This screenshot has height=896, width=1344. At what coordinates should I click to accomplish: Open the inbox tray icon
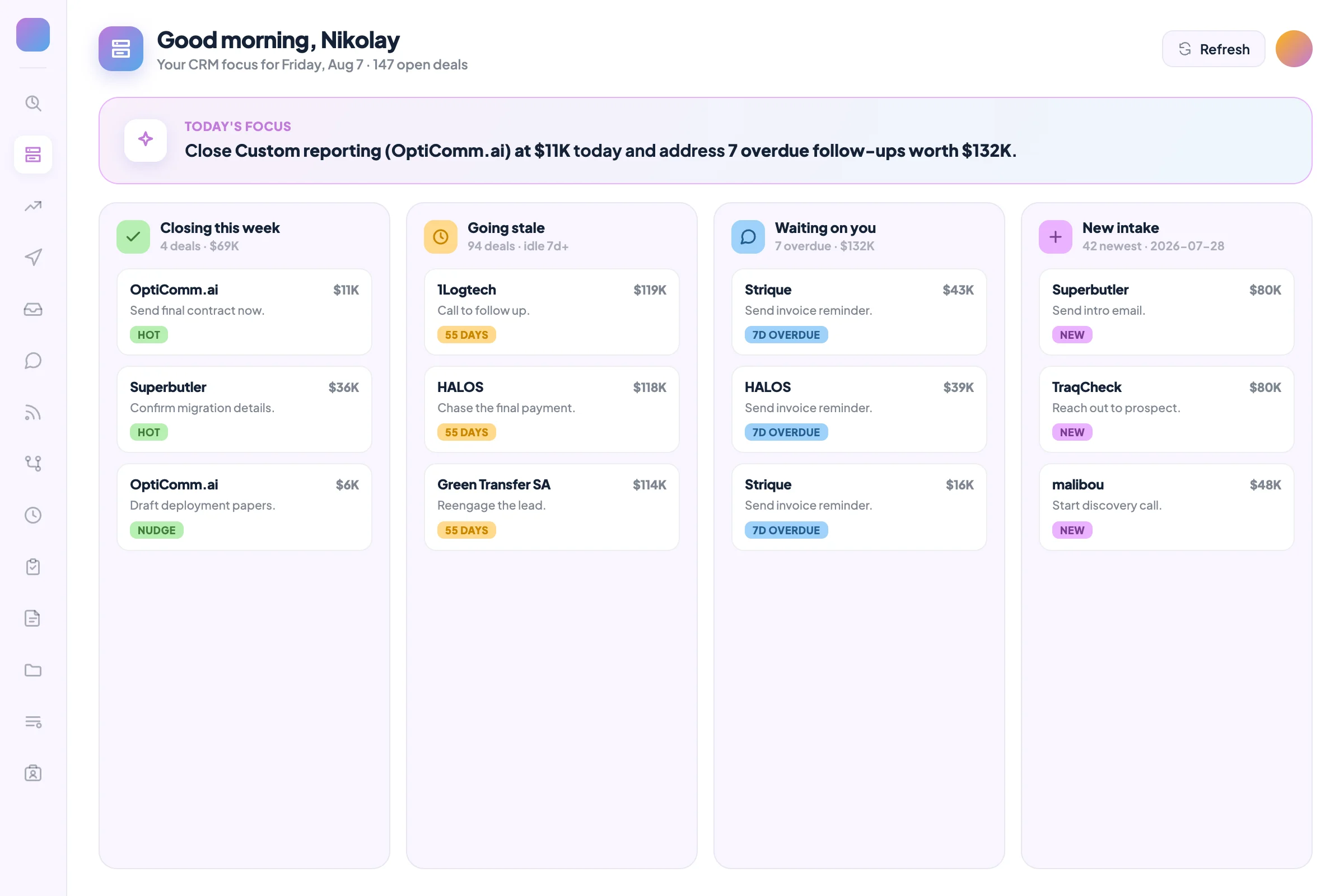pos(33,310)
